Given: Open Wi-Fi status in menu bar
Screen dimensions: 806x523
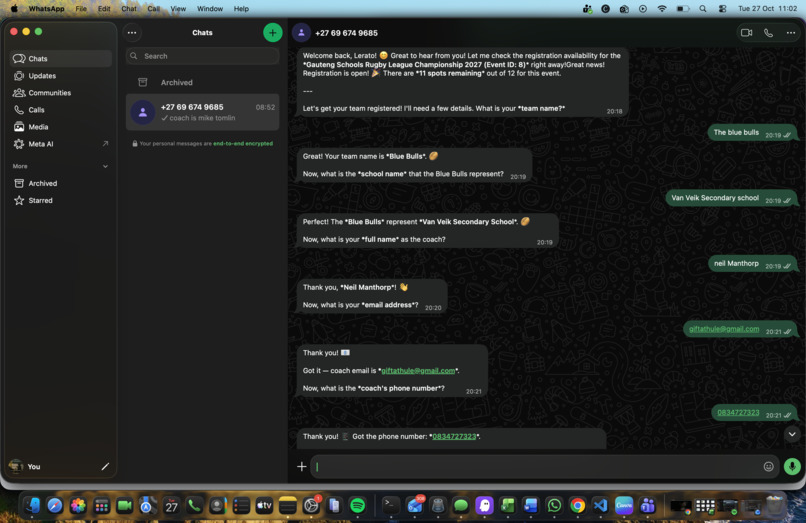Looking at the screenshot, I should [x=662, y=9].
